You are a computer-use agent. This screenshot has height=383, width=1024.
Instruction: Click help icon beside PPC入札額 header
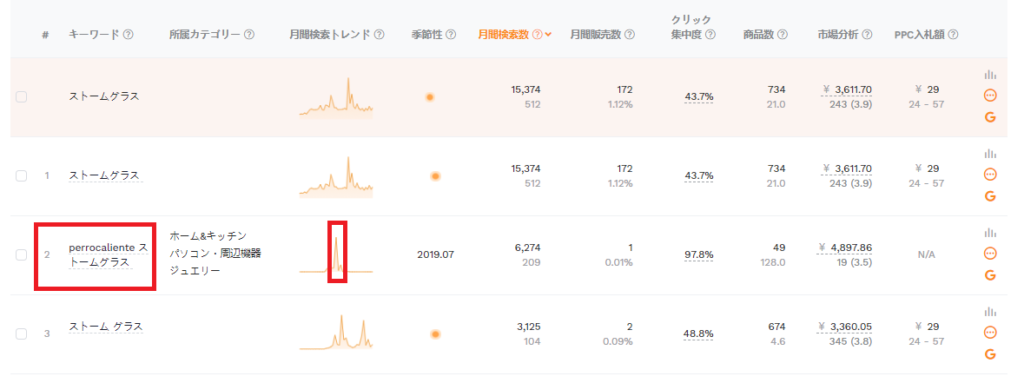click(x=953, y=35)
